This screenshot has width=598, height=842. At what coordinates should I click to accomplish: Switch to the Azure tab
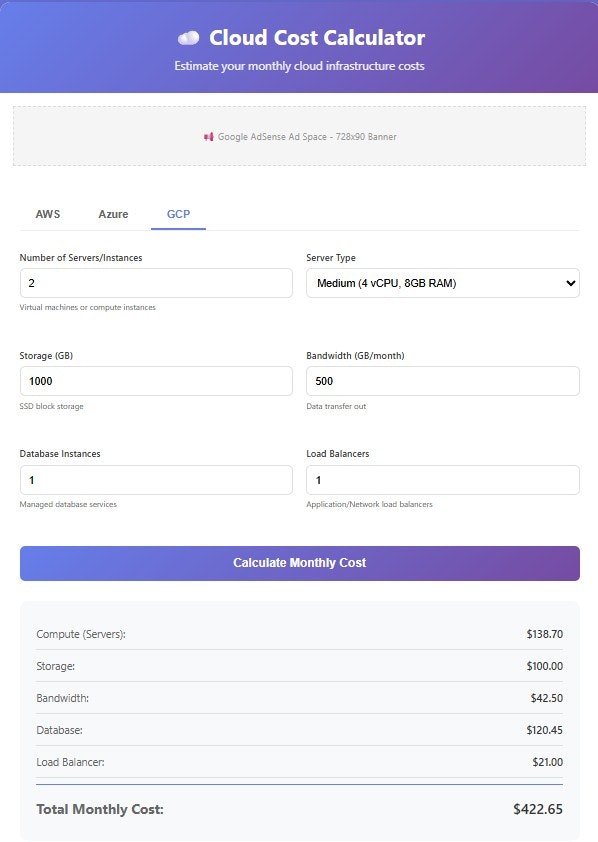(x=113, y=214)
